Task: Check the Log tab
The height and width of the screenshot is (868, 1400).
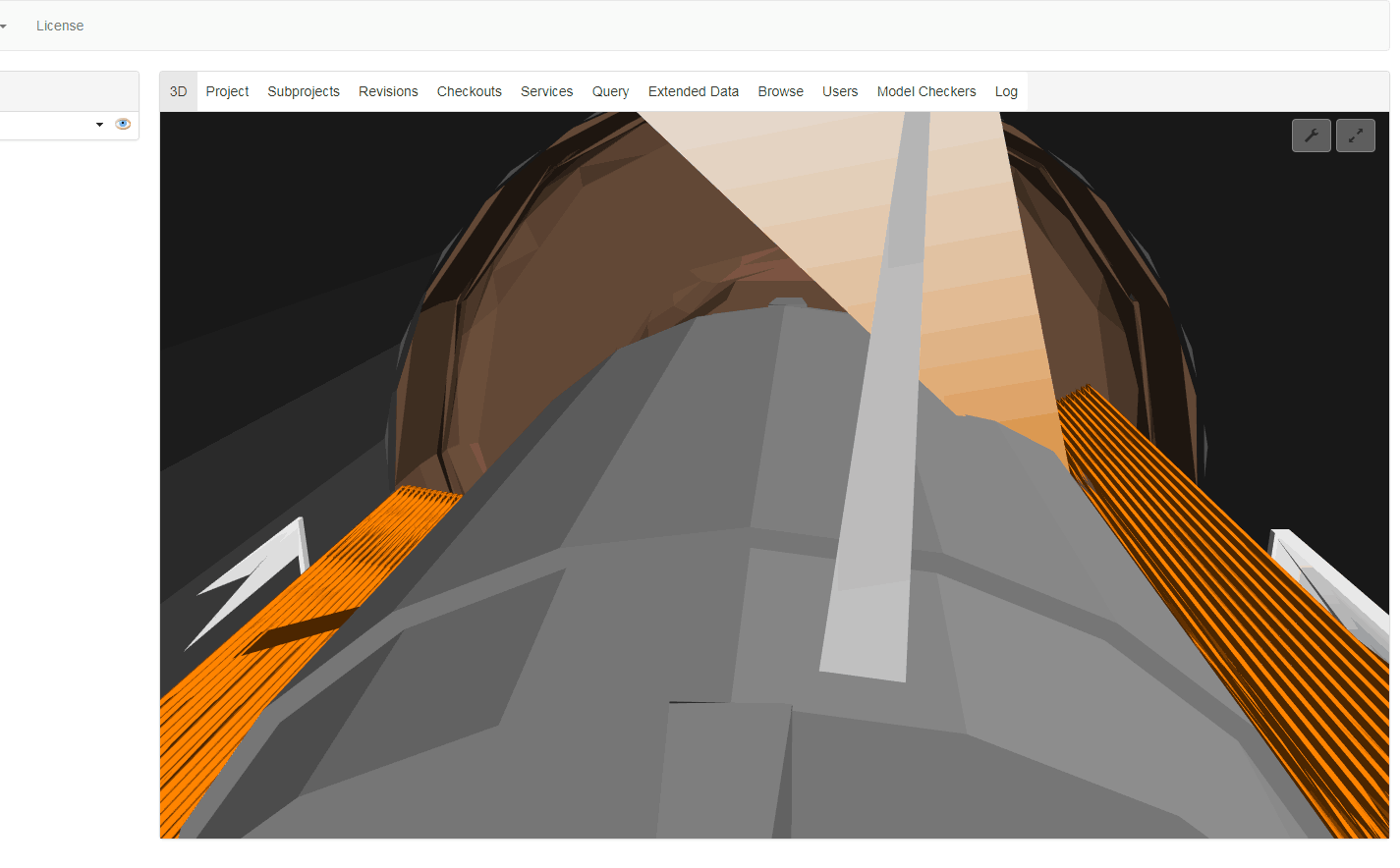Action: [x=1006, y=90]
